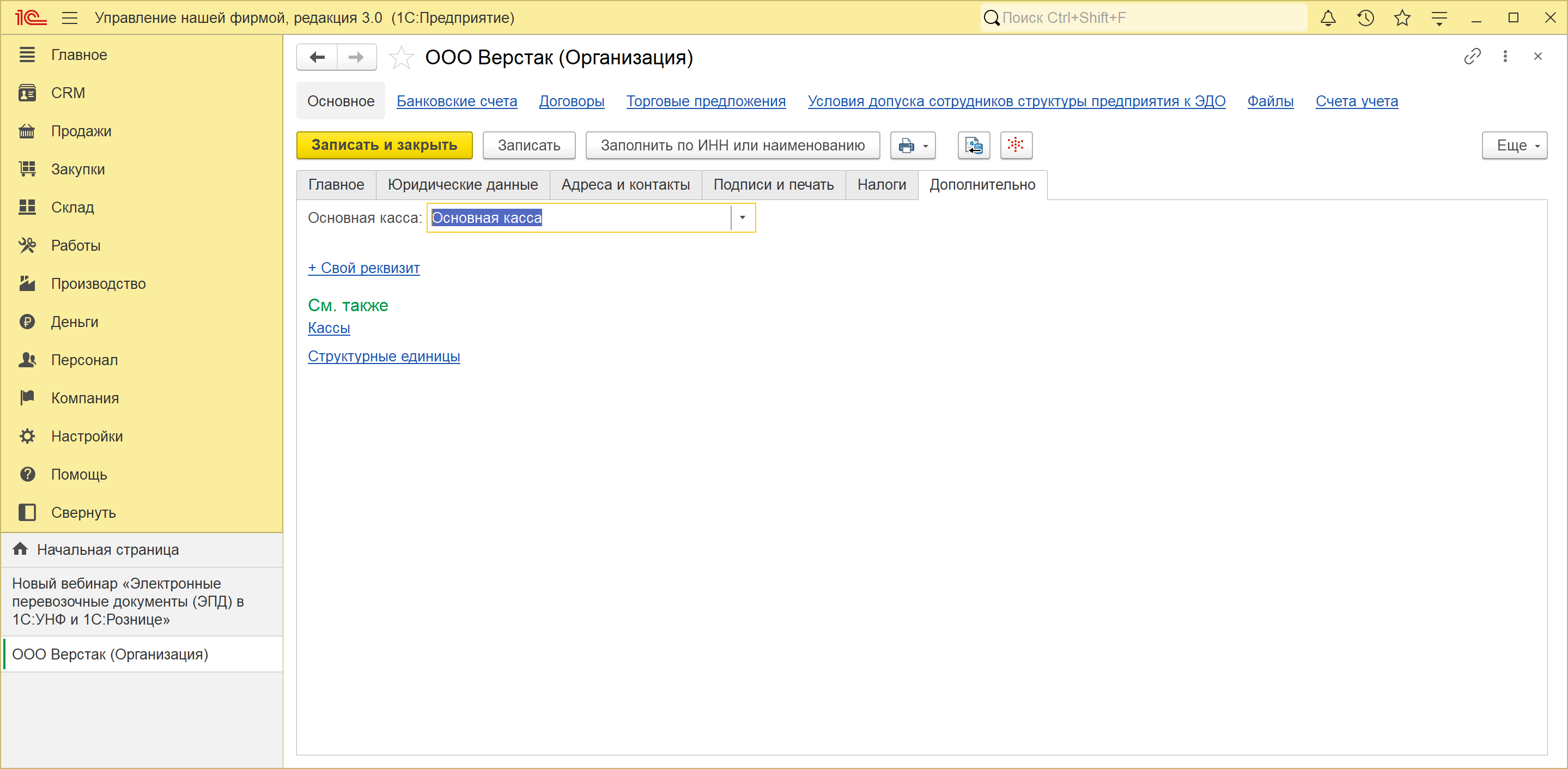Go back with the left arrow
The height and width of the screenshot is (769, 1568).
[317, 57]
